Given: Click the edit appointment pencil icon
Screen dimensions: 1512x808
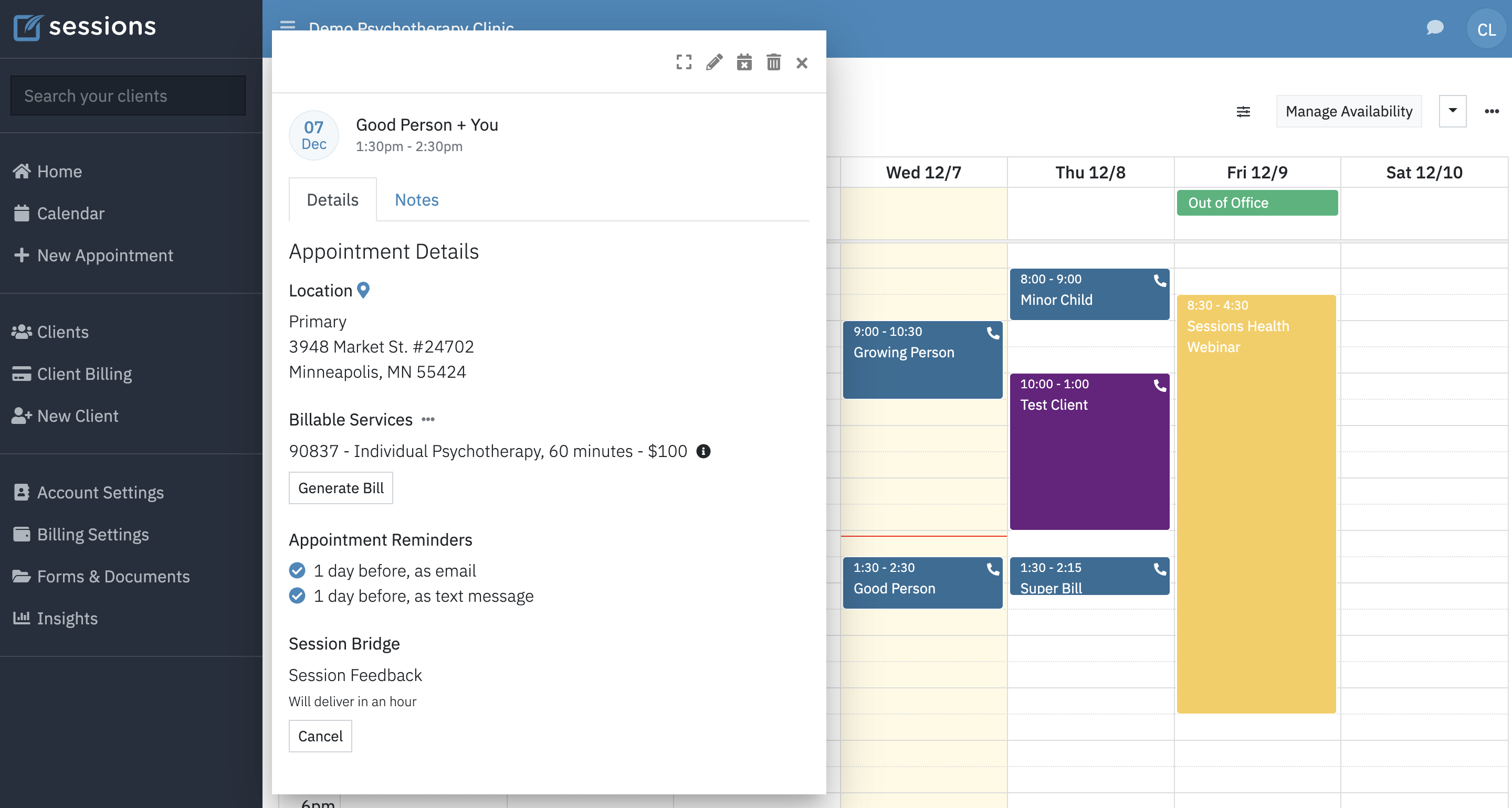Looking at the screenshot, I should pyautogui.click(x=713, y=62).
